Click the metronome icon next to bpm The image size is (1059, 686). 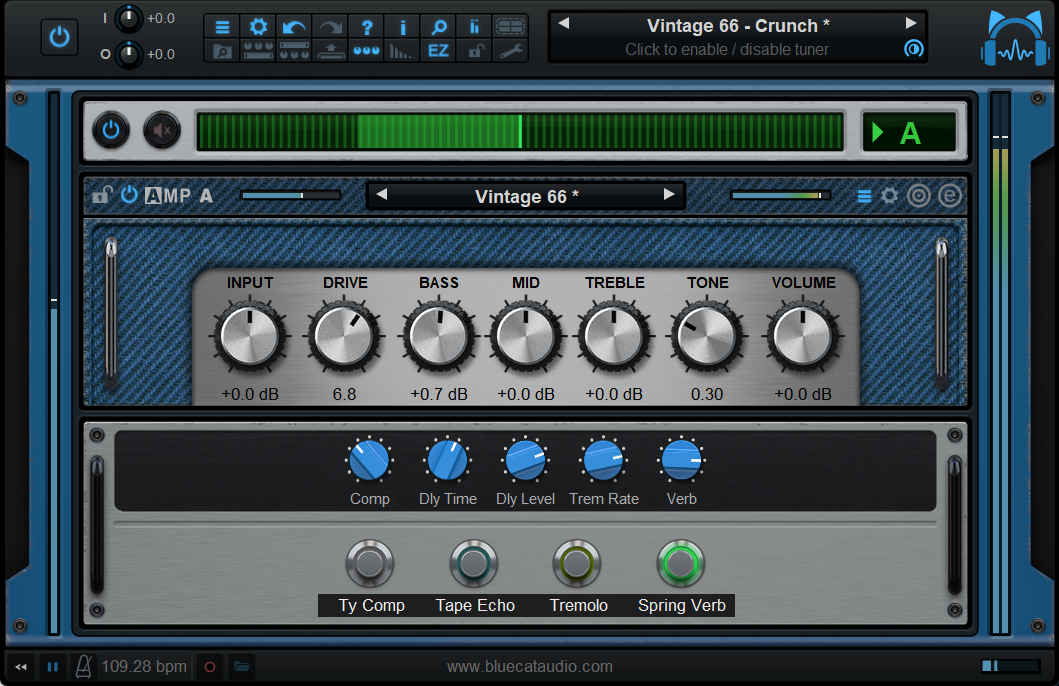[x=85, y=666]
